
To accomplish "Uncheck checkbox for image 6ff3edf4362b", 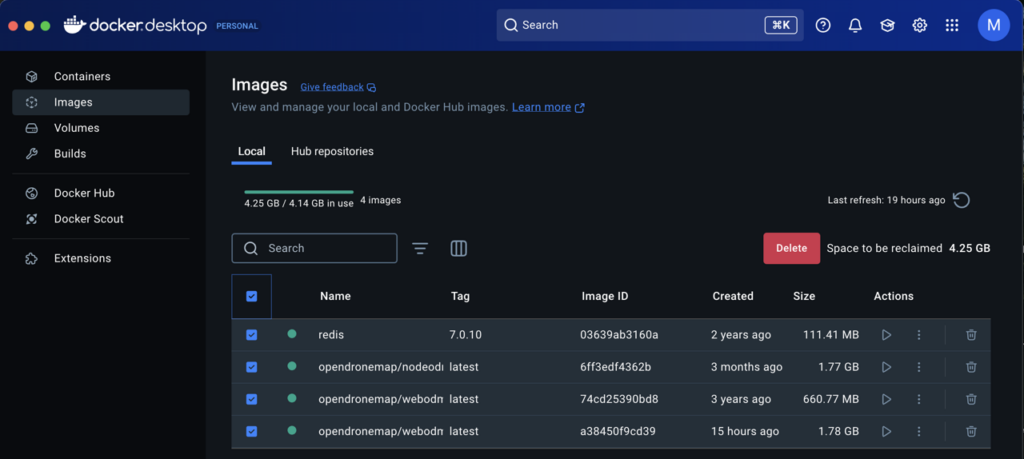I will click(251, 367).
